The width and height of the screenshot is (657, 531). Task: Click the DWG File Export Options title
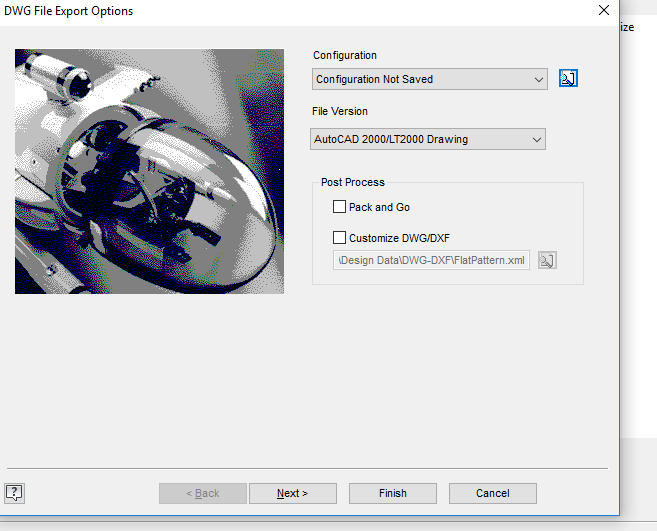point(68,11)
